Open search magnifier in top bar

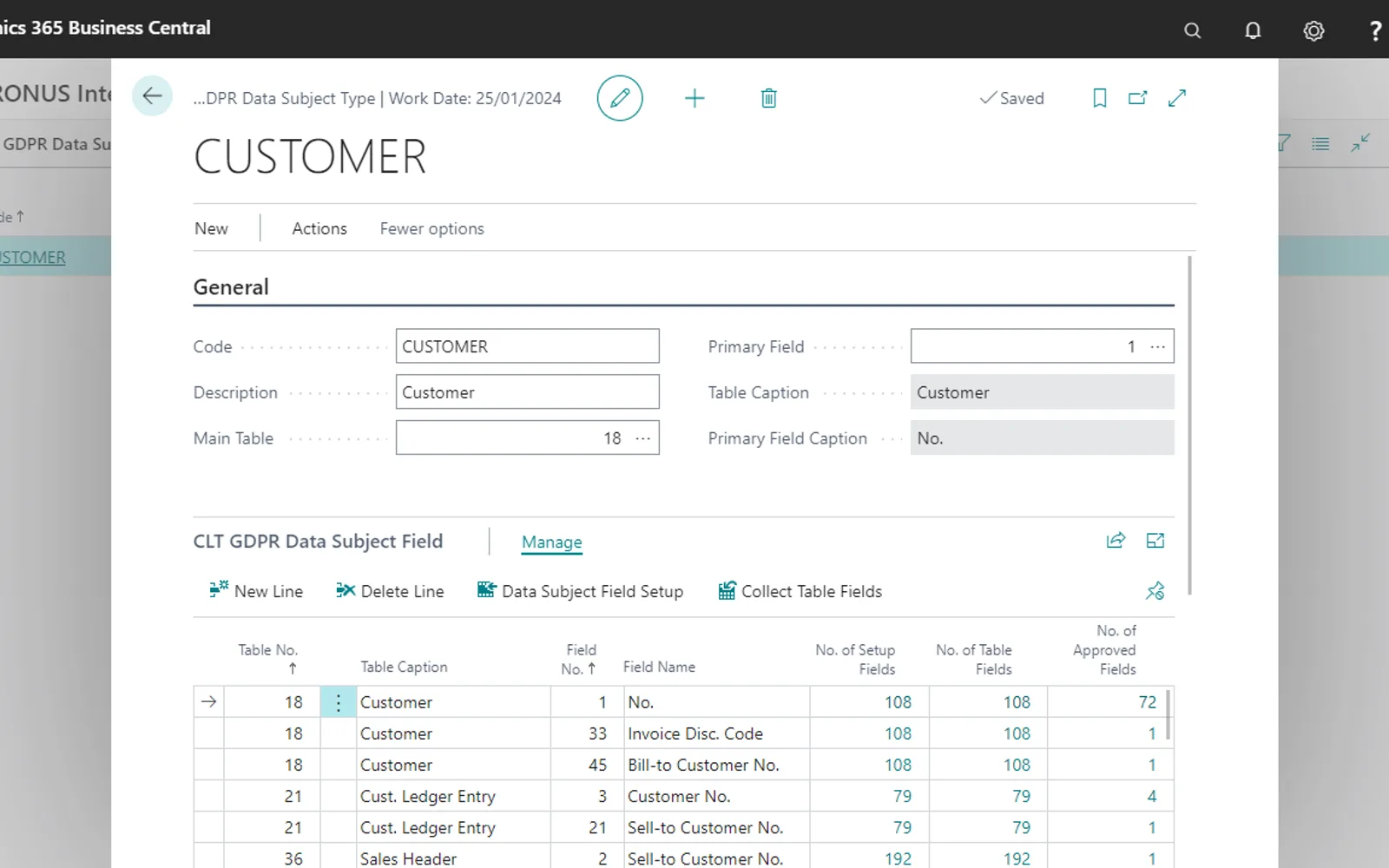coord(1193,30)
